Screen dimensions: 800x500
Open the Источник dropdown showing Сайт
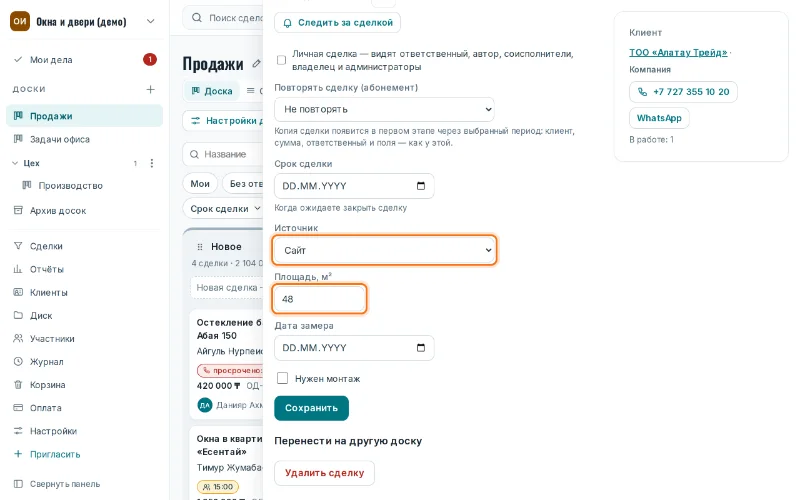coord(384,250)
